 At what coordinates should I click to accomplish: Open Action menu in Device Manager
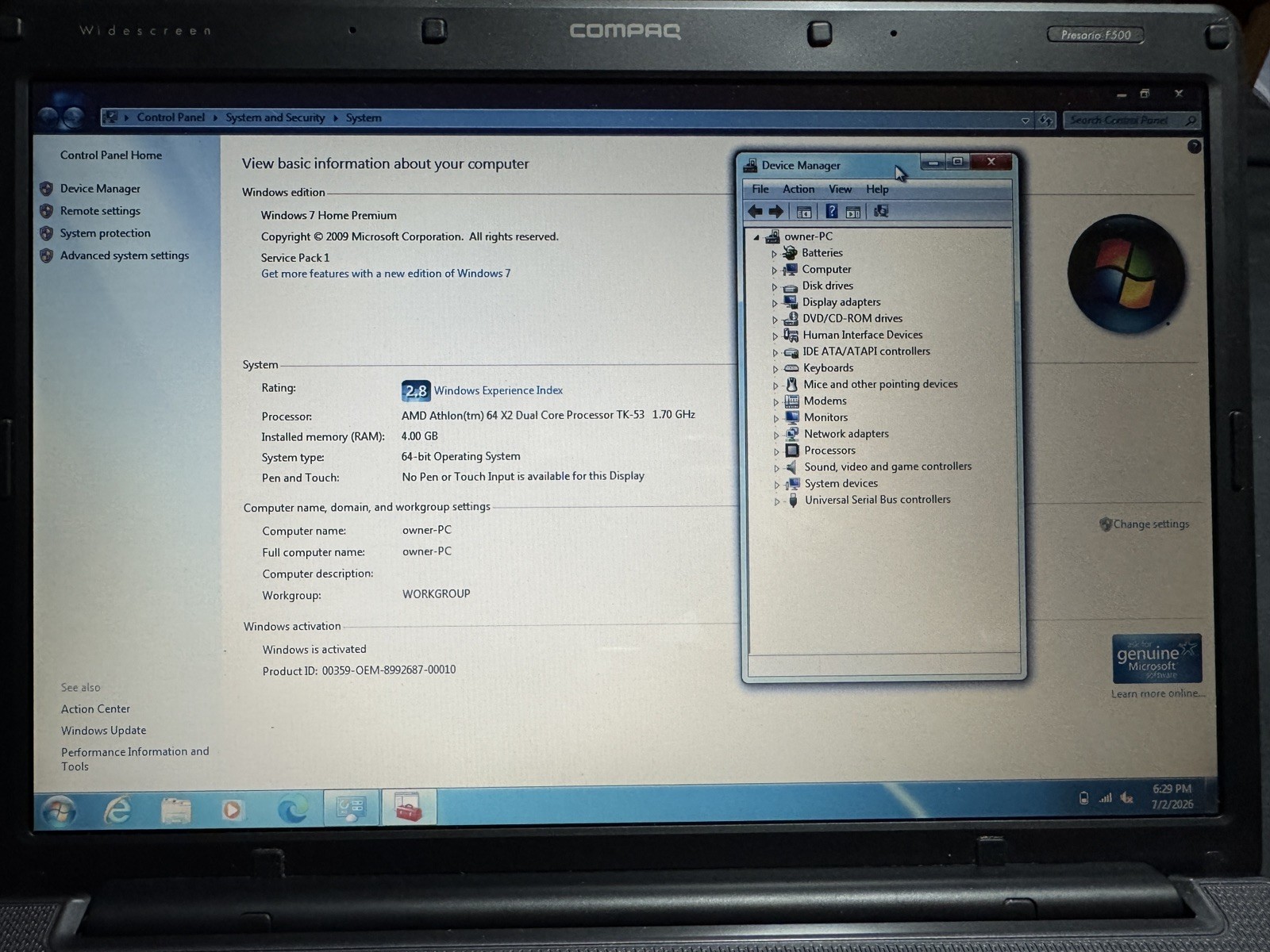[x=799, y=189]
